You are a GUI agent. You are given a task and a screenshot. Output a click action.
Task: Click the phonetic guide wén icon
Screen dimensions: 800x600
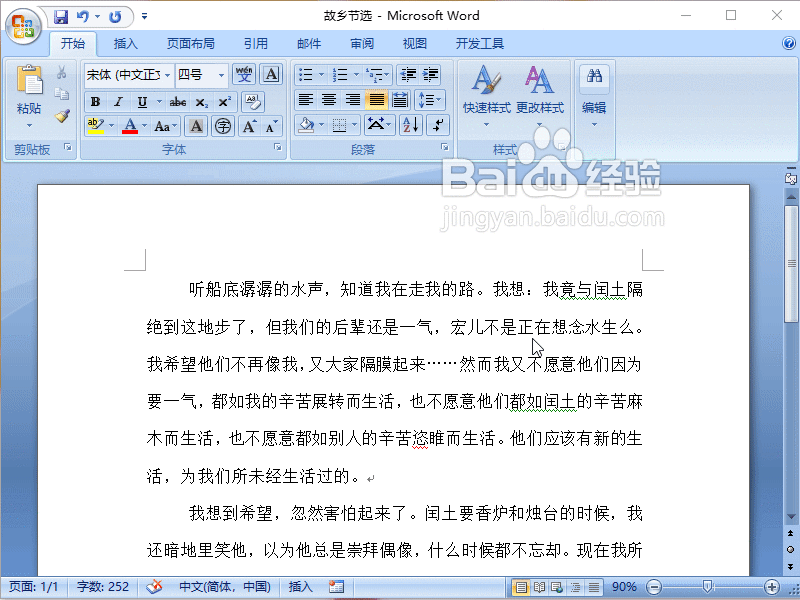pyautogui.click(x=244, y=74)
